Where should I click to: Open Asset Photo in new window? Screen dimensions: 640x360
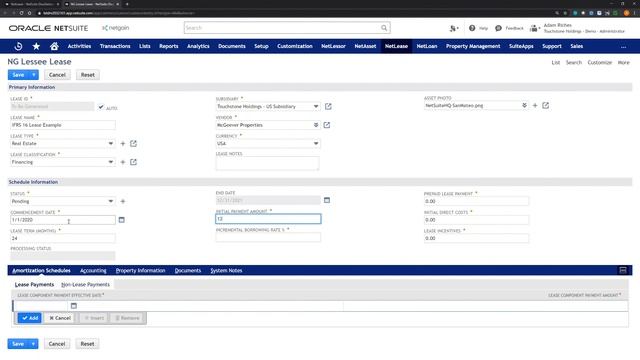point(546,105)
